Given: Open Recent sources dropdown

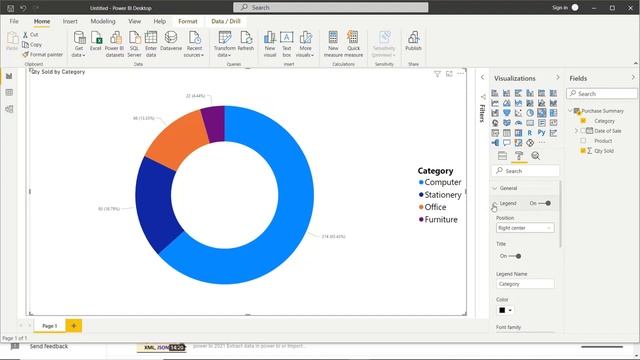Looking at the screenshot, I should [193, 44].
